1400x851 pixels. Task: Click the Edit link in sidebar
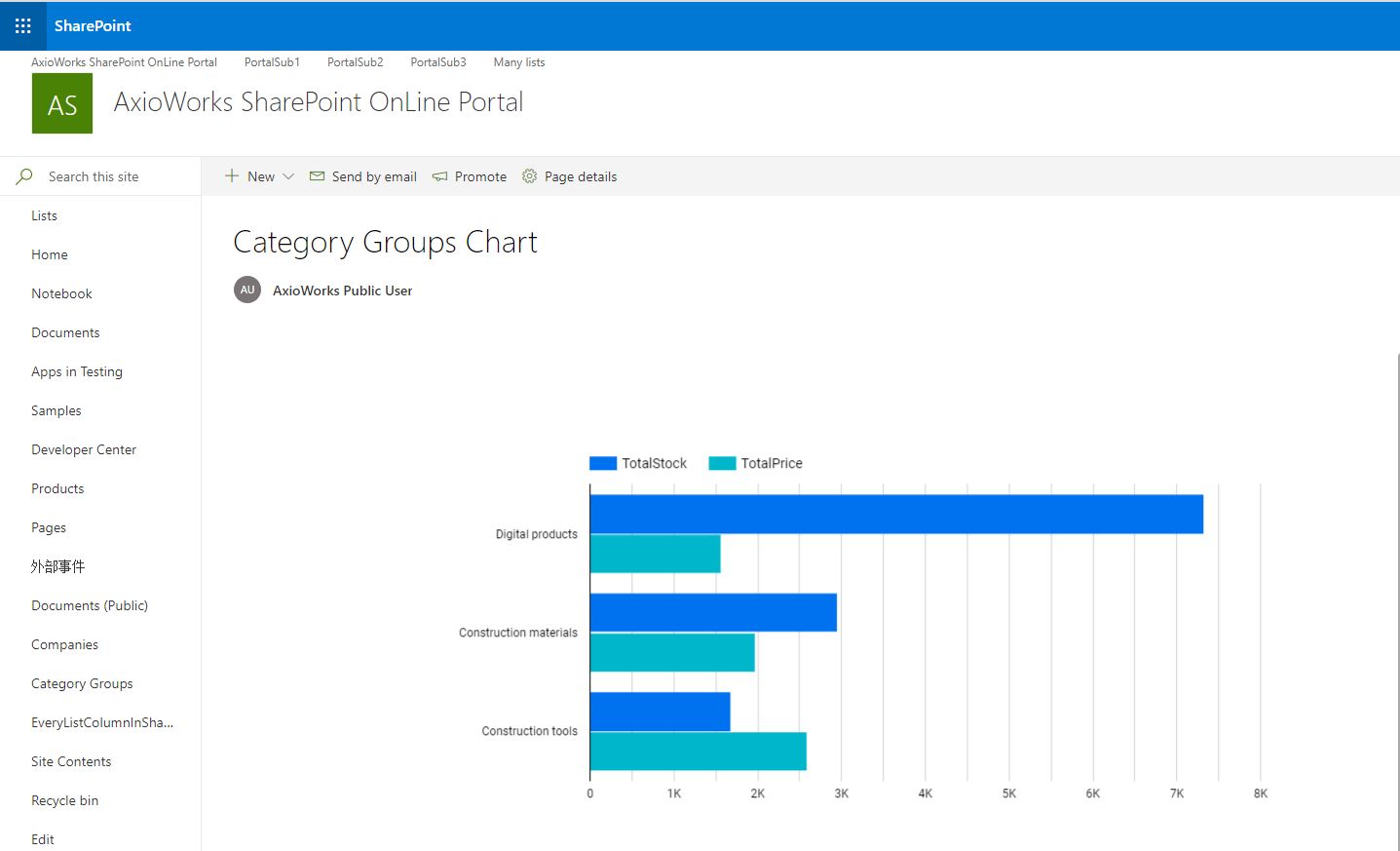[x=43, y=839]
